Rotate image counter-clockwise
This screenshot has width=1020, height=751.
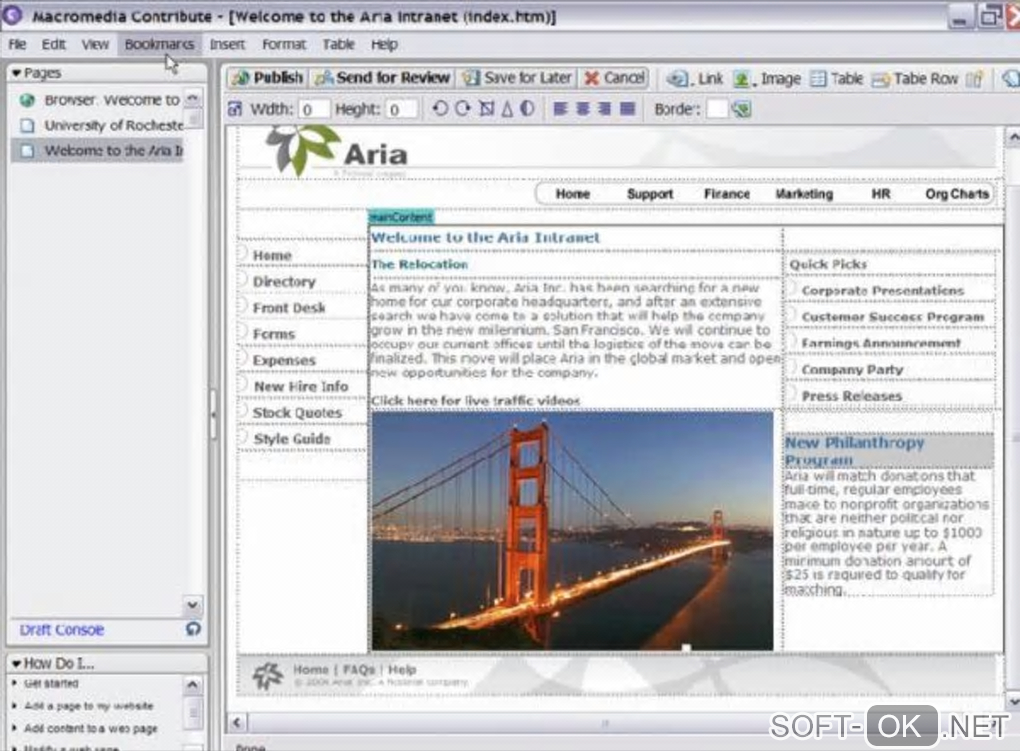(440, 109)
